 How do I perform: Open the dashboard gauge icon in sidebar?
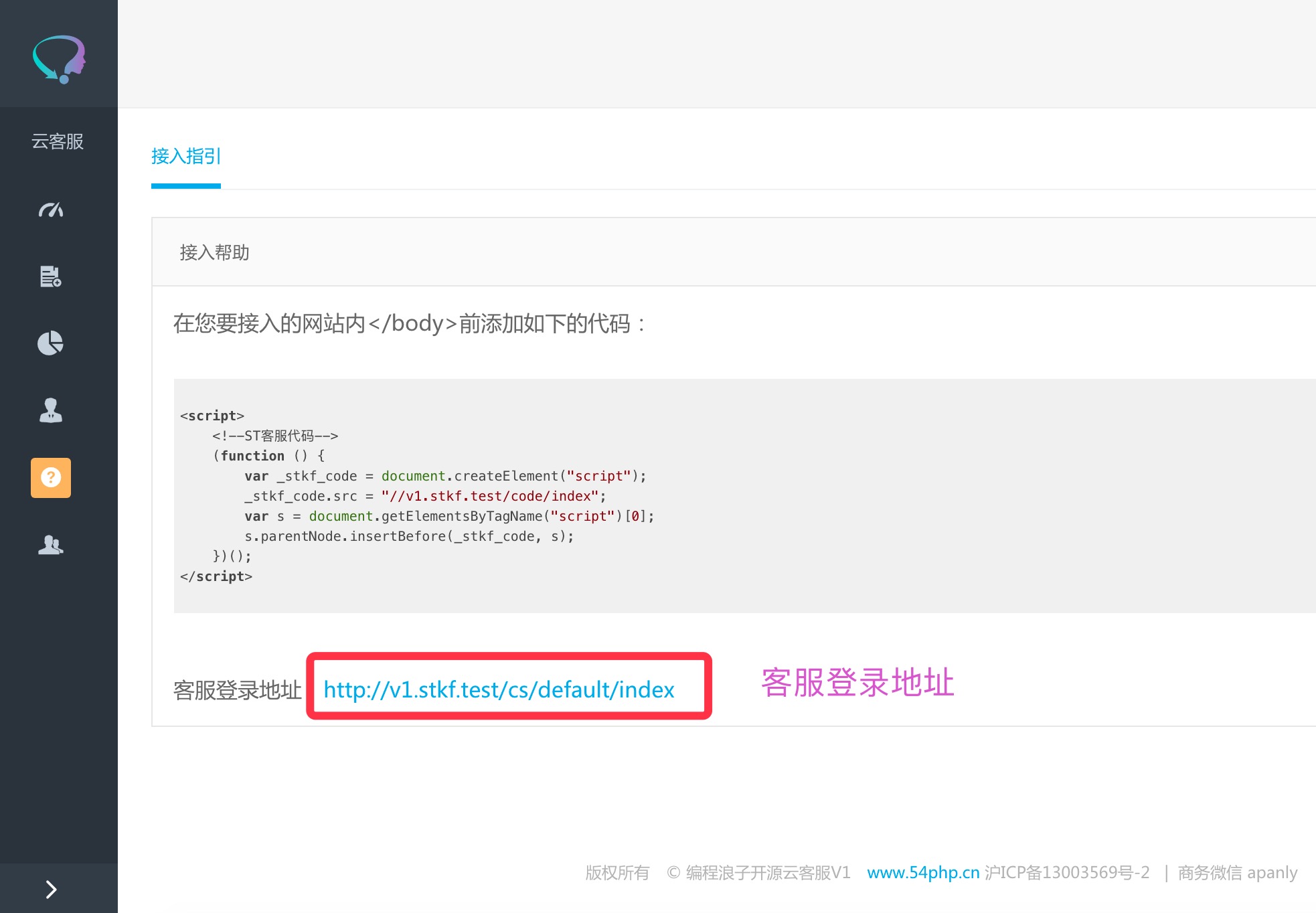pyautogui.click(x=51, y=210)
